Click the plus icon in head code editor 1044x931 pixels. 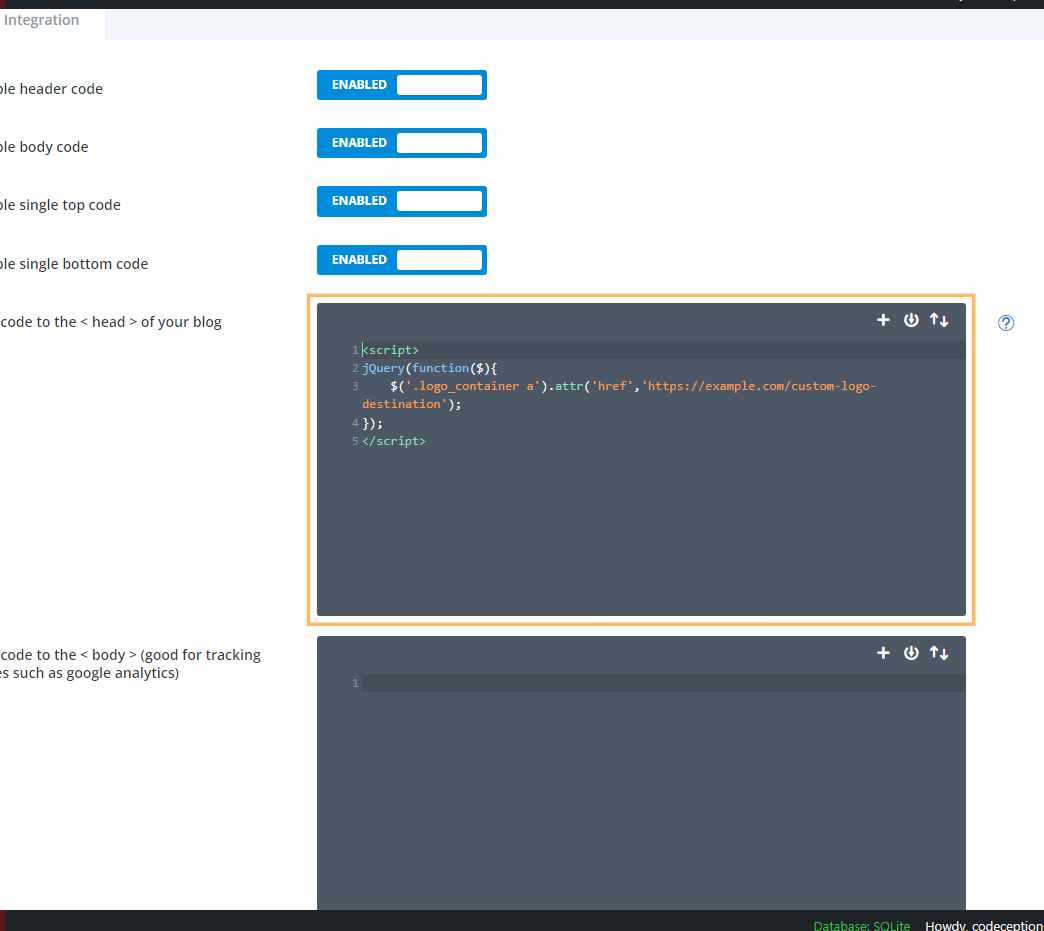[883, 320]
